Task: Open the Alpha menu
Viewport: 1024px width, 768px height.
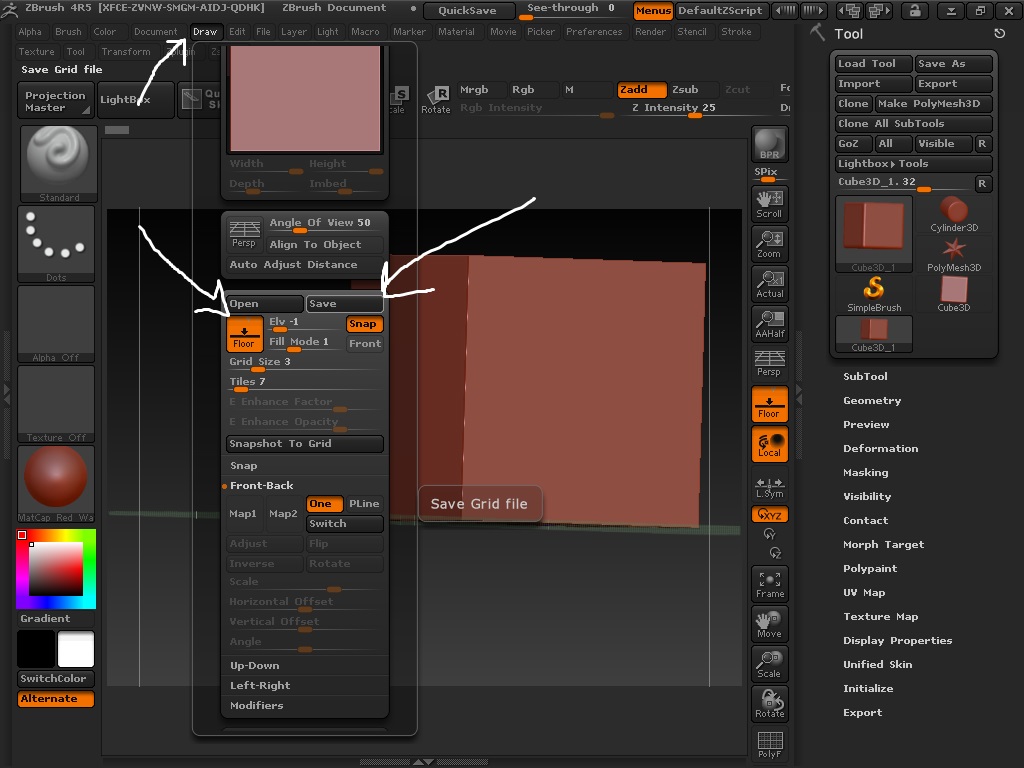Action: coord(30,31)
